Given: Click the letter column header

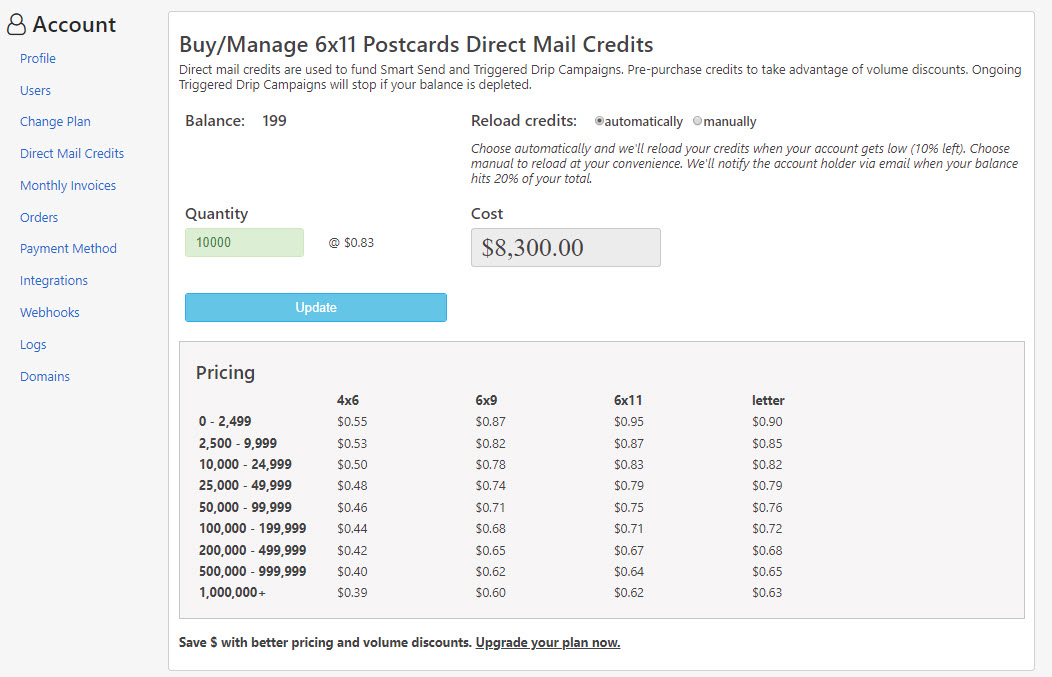Looking at the screenshot, I should click(768, 401).
